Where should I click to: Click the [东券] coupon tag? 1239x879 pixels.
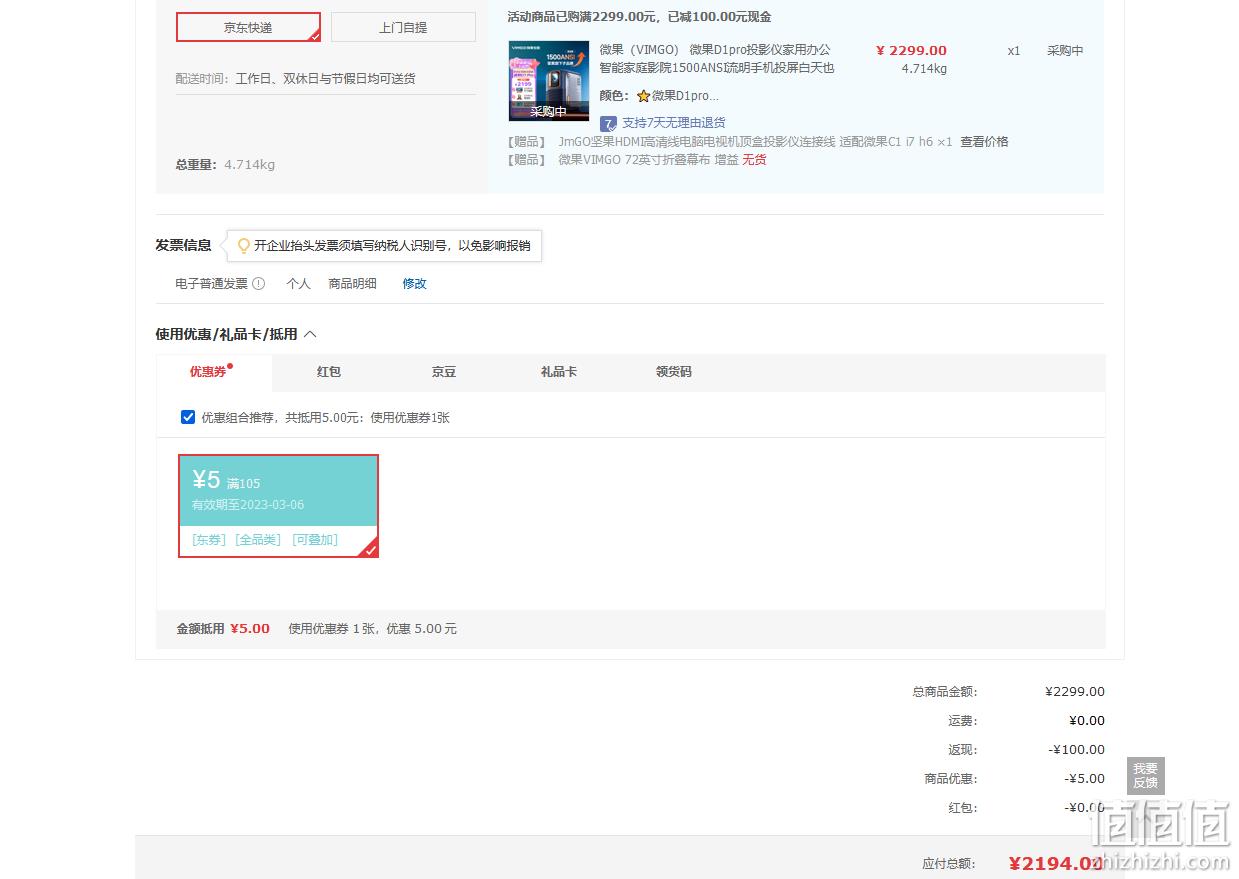click(209, 540)
